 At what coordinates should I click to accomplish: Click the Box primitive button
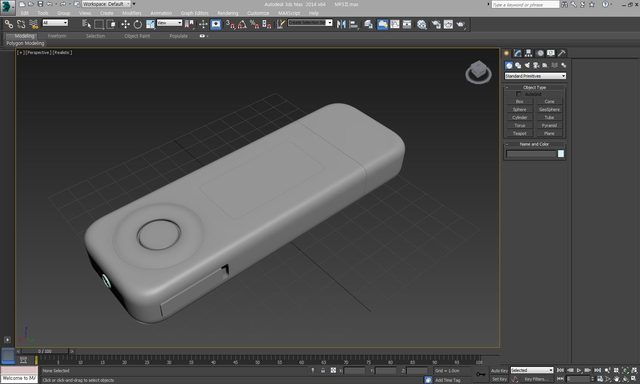coord(519,102)
